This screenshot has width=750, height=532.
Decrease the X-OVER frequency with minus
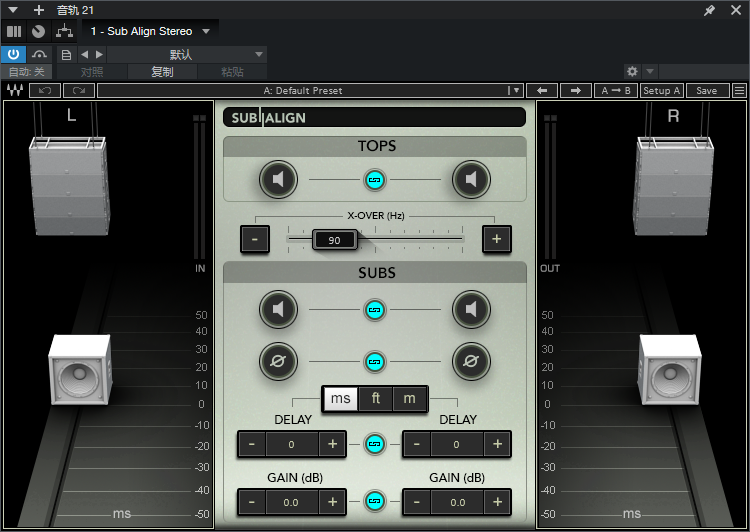click(255, 239)
